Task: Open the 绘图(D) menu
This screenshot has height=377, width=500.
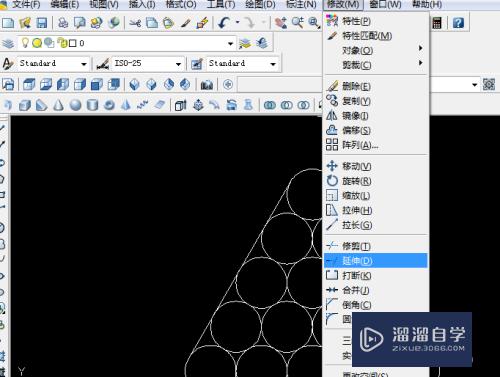Action: [x=260, y=5]
